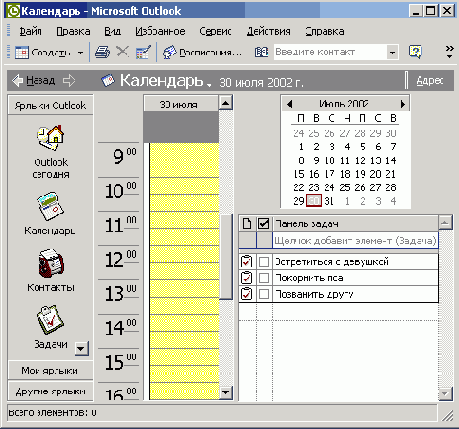
Task: Click the Delete X toolbar icon
Action: [122, 52]
